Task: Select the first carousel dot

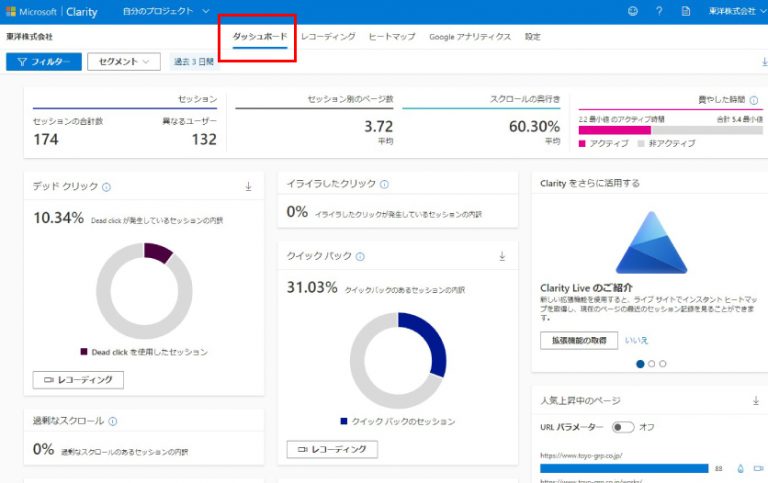Action: [640, 364]
